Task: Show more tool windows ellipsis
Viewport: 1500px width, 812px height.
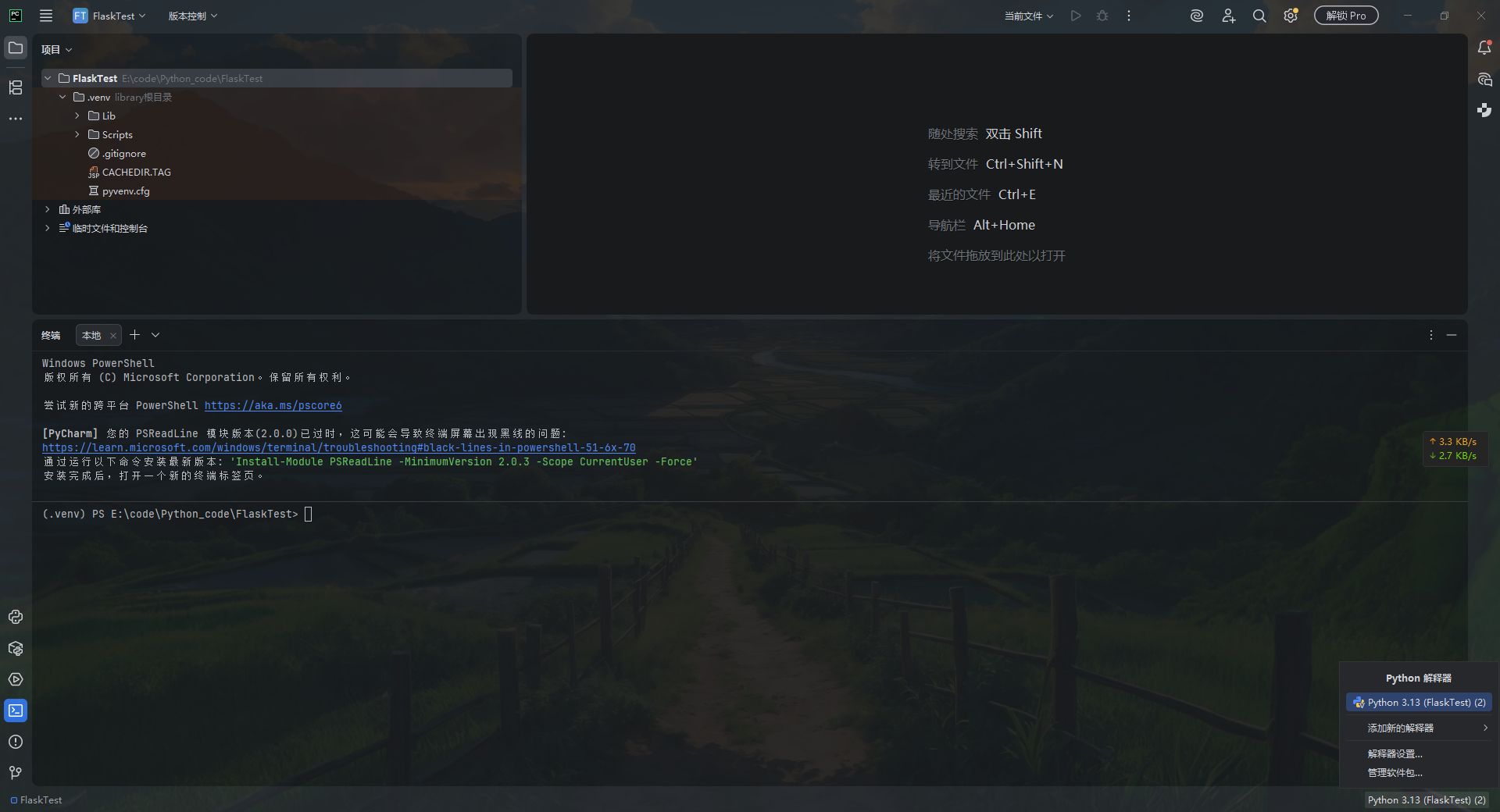Action: (x=16, y=119)
